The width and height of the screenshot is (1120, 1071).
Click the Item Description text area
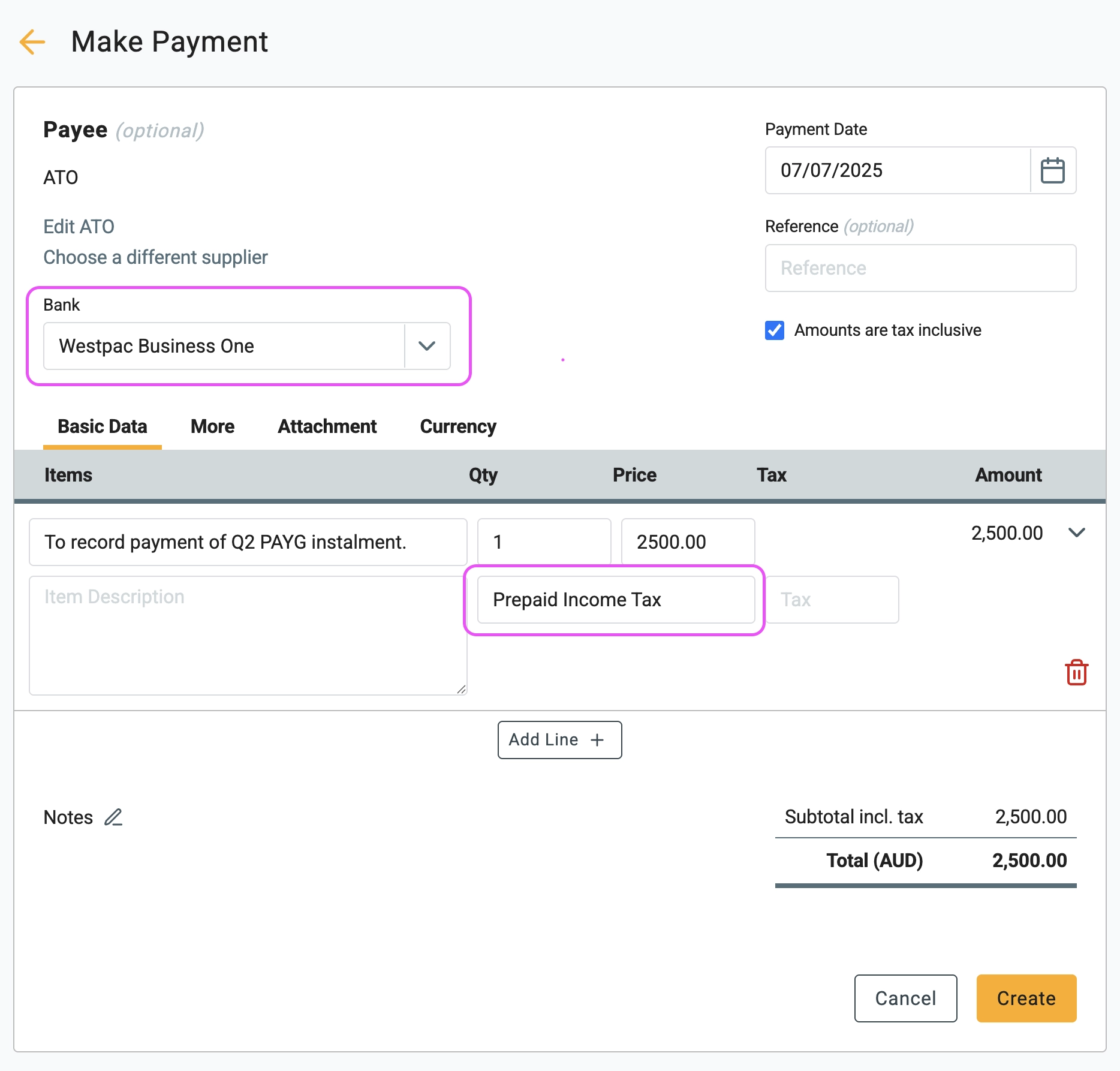click(x=248, y=636)
